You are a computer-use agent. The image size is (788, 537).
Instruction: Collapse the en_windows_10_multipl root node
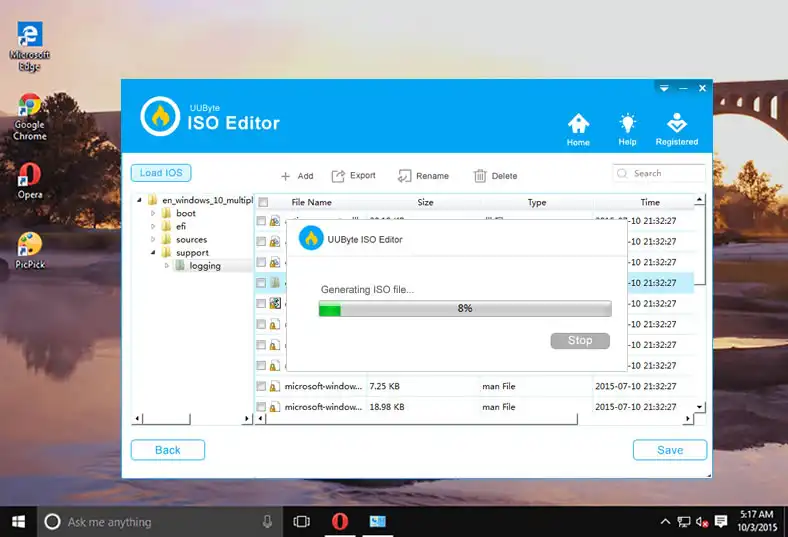click(139, 200)
